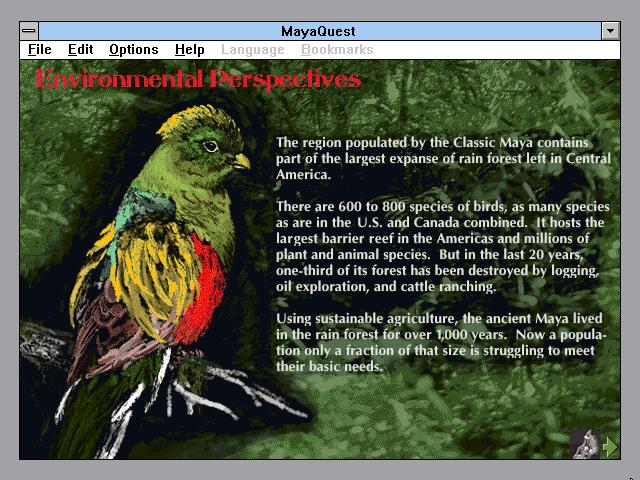Screen dimensions: 640x480
Task: Click the Environmental Perspectives heading
Action: click(198, 79)
